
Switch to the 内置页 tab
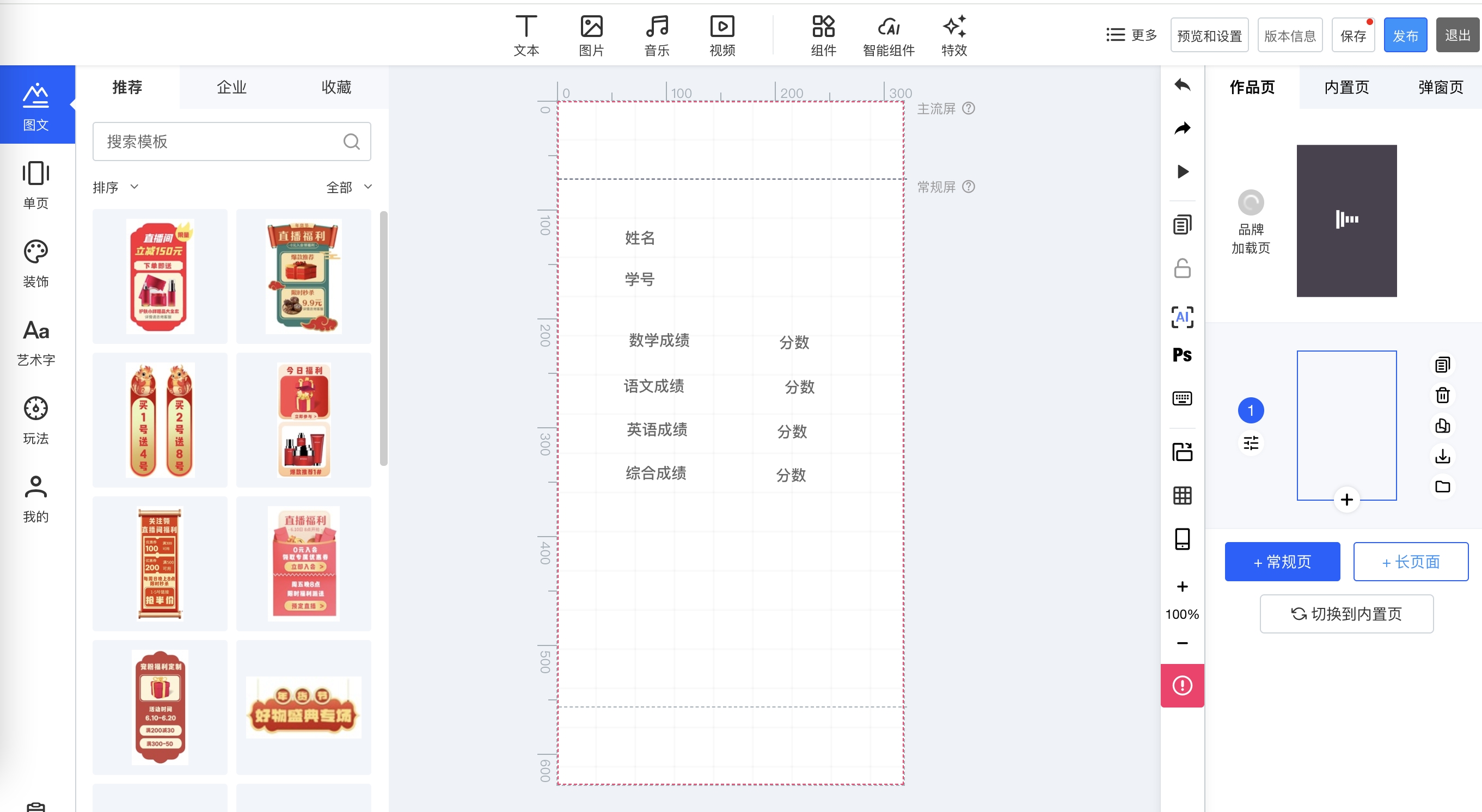click(1346, 87)
